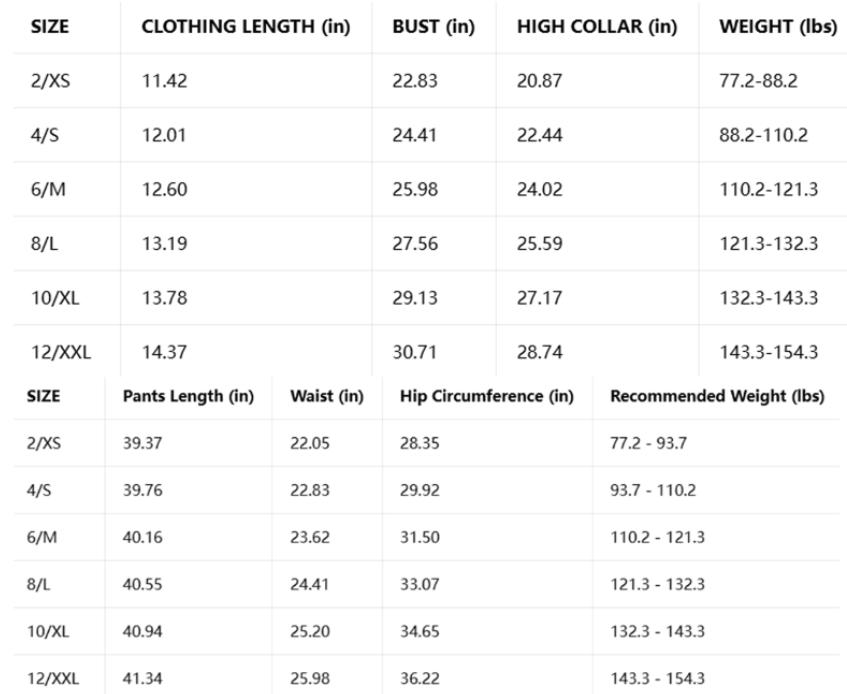Select the 40.55 pants length cell
This screenshot has height=694, width=847.
click(142, 584)
